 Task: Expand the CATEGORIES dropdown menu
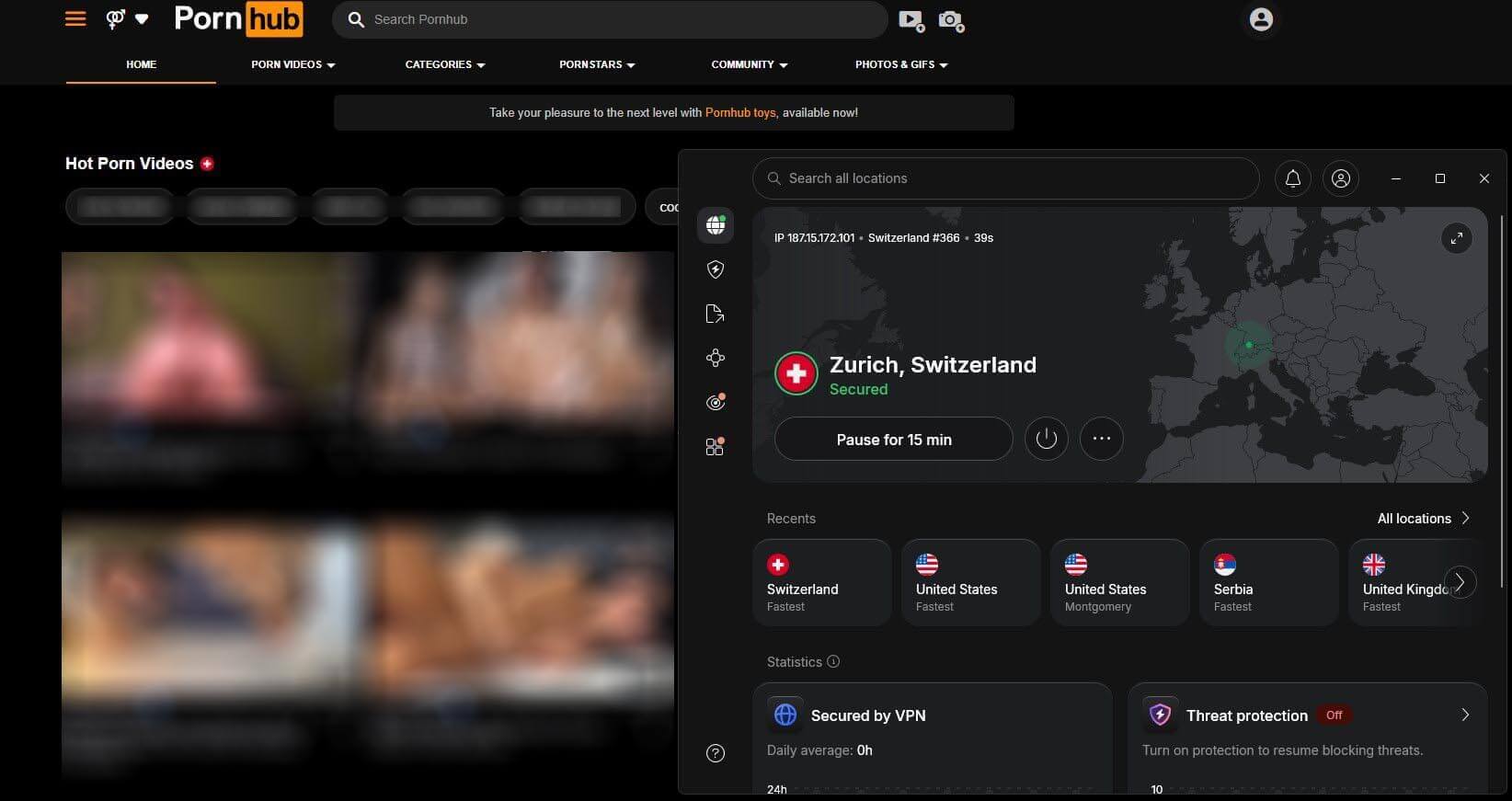coord(445,64)
